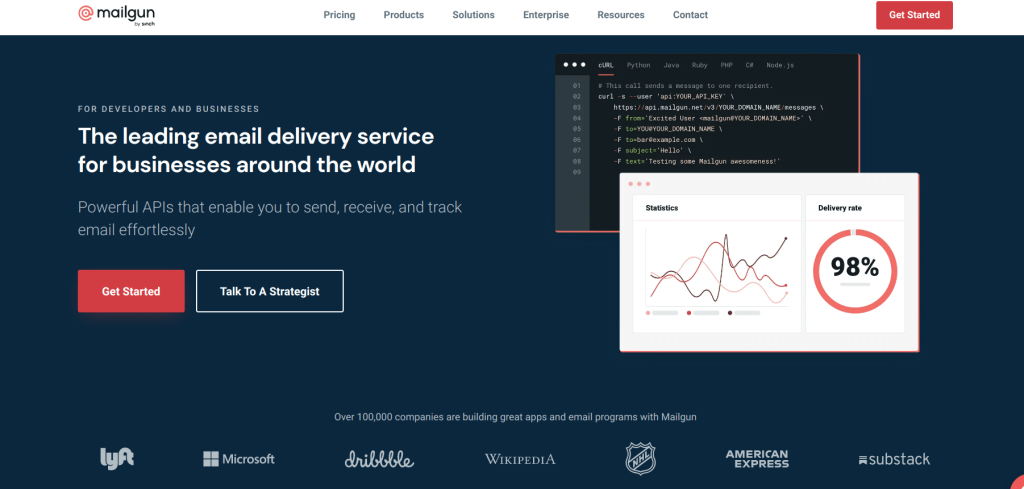
Task: Go to the Enterprise page
Action: 546,15
